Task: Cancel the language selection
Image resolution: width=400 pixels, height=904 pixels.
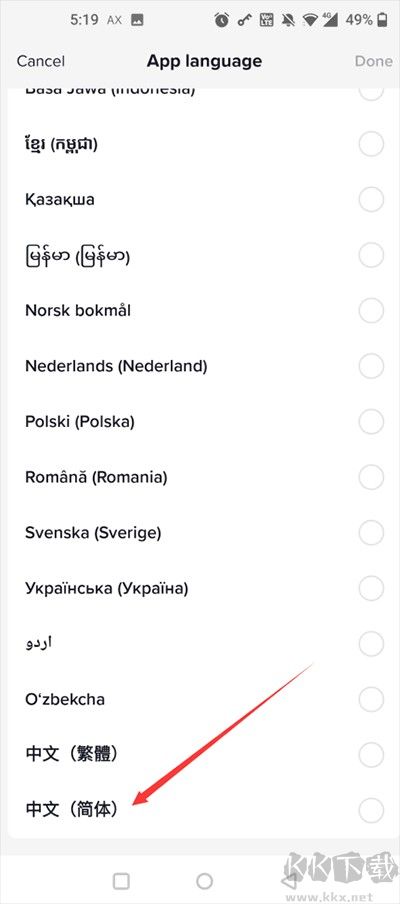Action: tap(40, 61)
